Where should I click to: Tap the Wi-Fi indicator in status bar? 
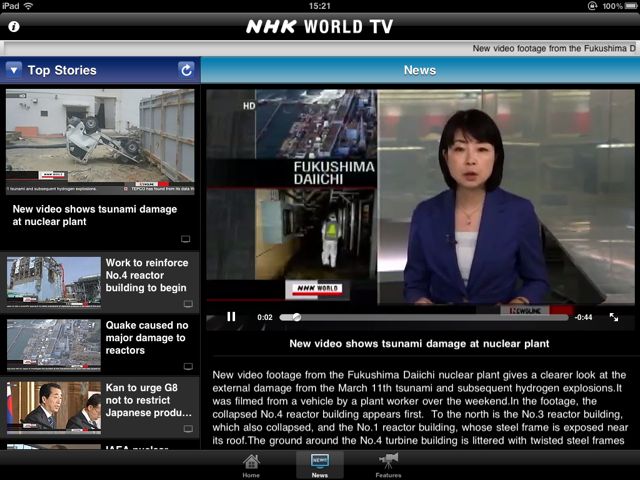[28, 6]
